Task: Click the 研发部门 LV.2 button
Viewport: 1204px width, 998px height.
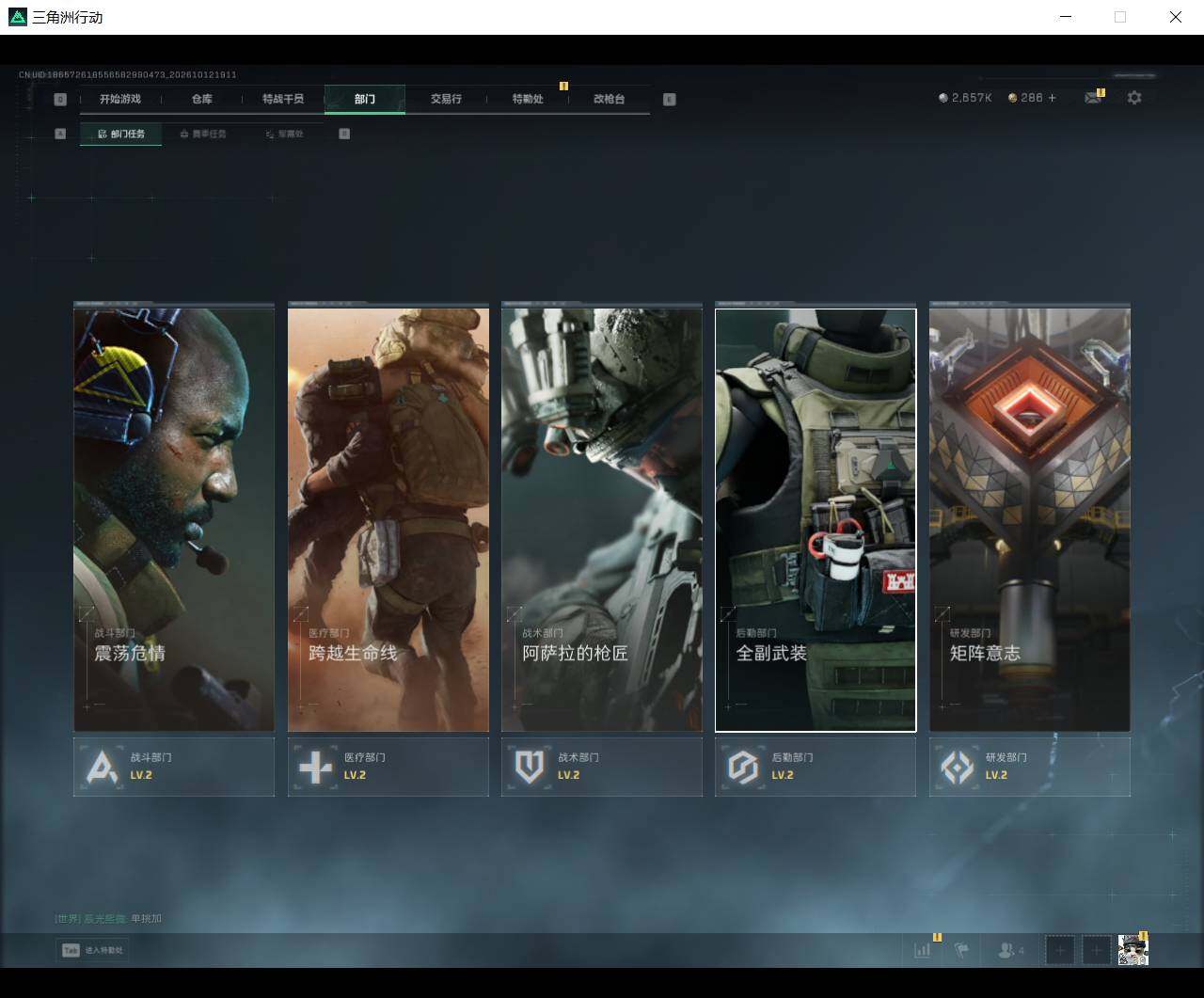Action: pyautogui.click(x=1030, y=767)
